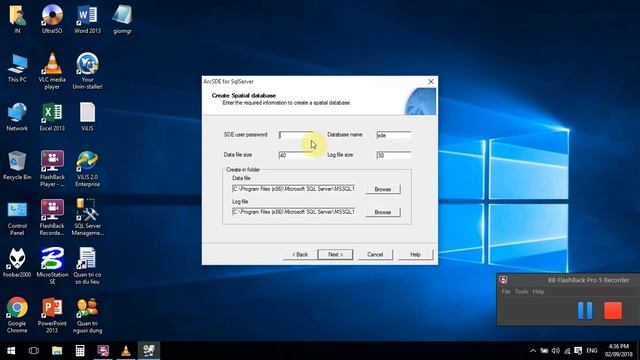Open the Help menu in FlashBack Recorder

point(538,291)
